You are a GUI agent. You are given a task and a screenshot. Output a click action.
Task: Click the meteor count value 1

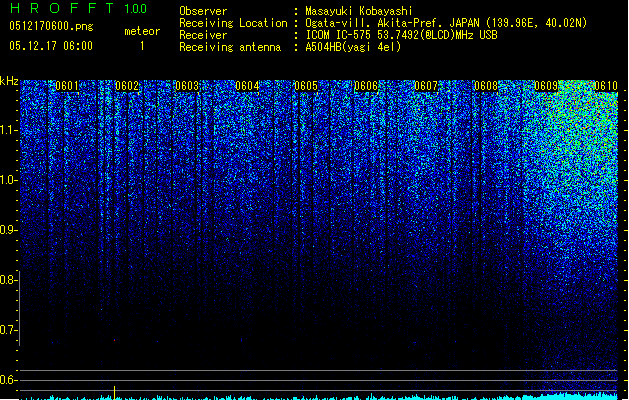[x=142, y=46]
